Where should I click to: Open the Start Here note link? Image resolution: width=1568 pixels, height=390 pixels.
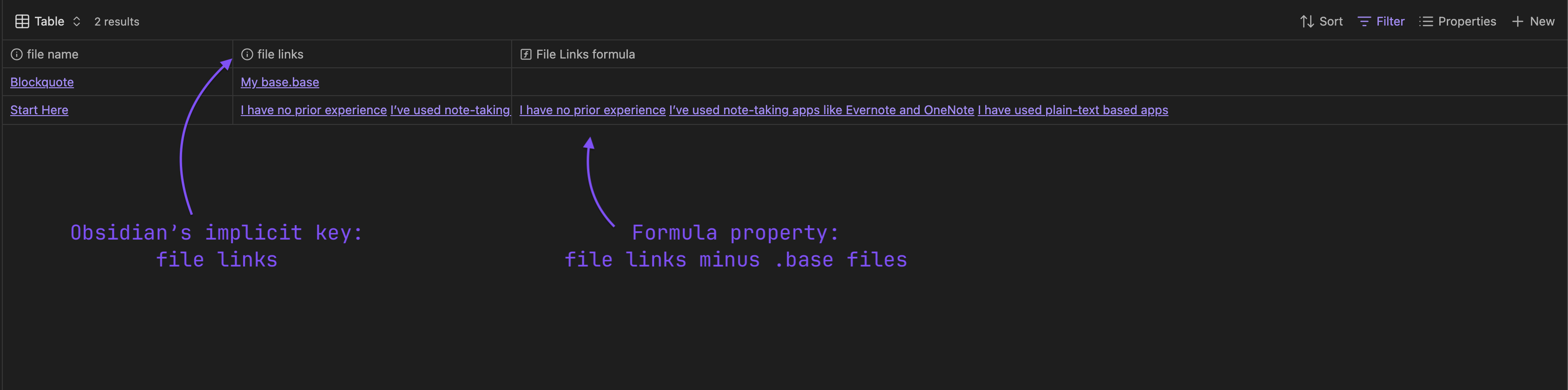pyautogui.click(x=39, y=110)
